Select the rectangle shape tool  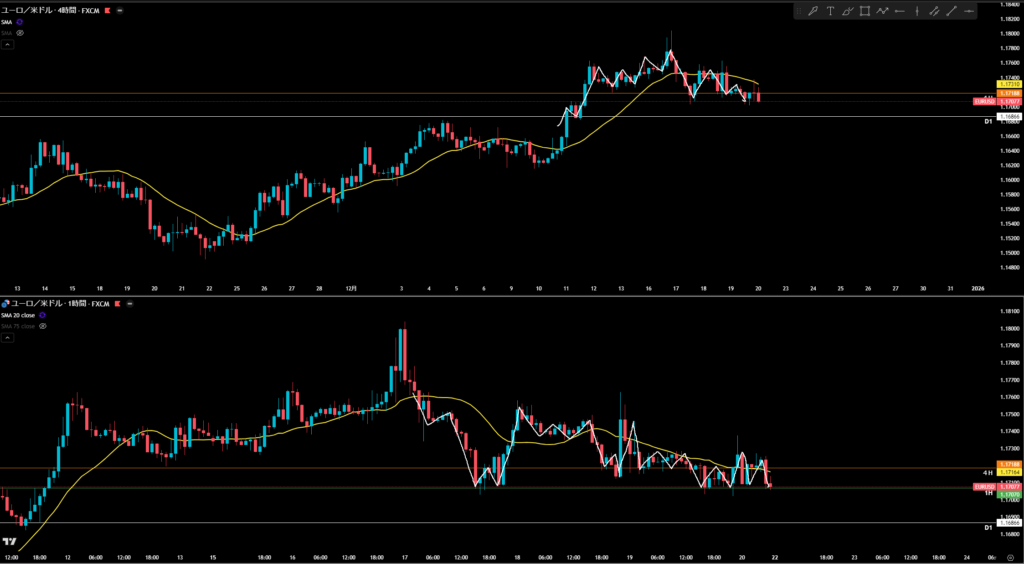[865, 11]
